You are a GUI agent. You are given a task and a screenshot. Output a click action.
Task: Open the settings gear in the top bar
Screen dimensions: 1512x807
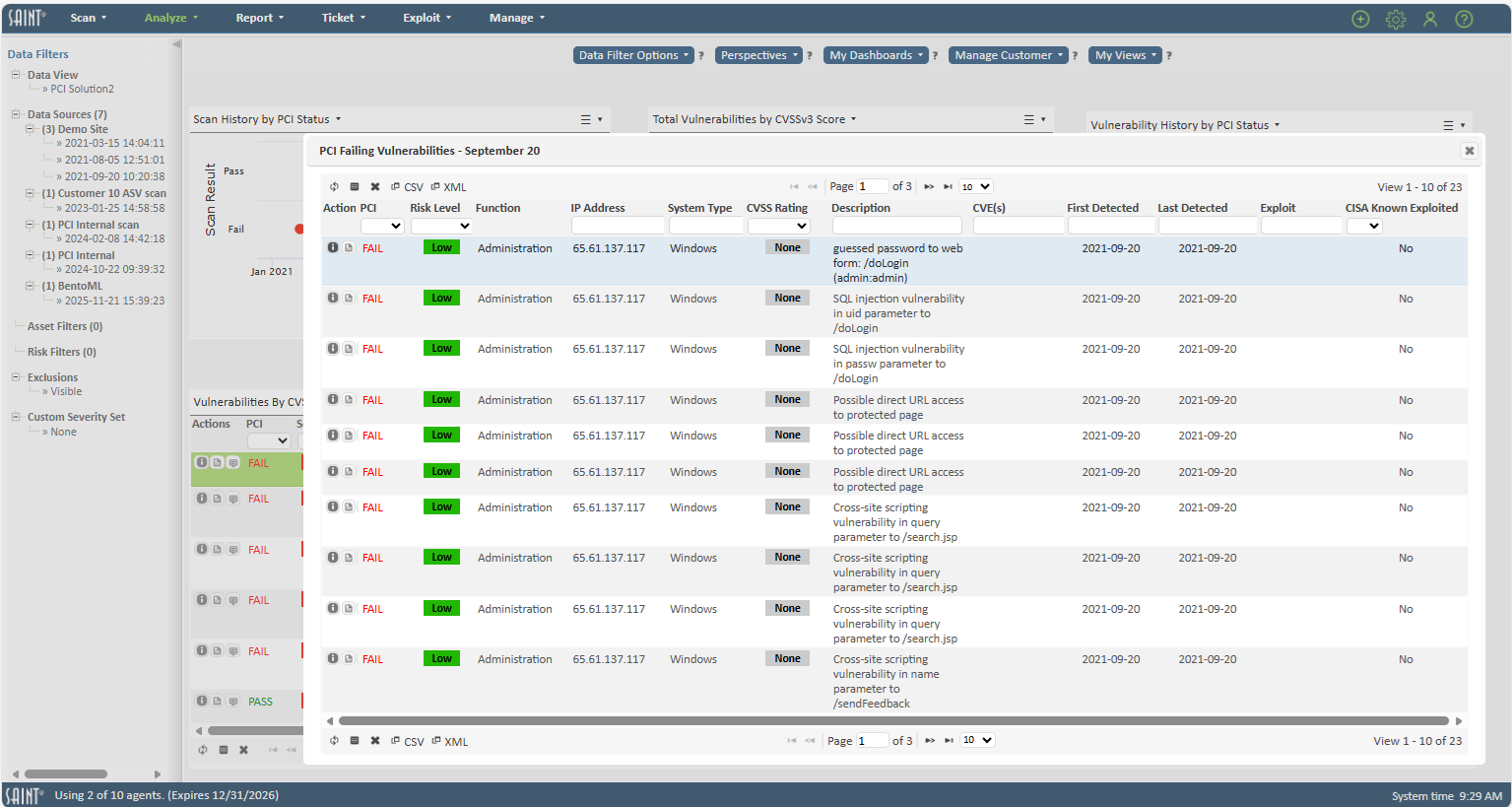tap(1396, 18)
